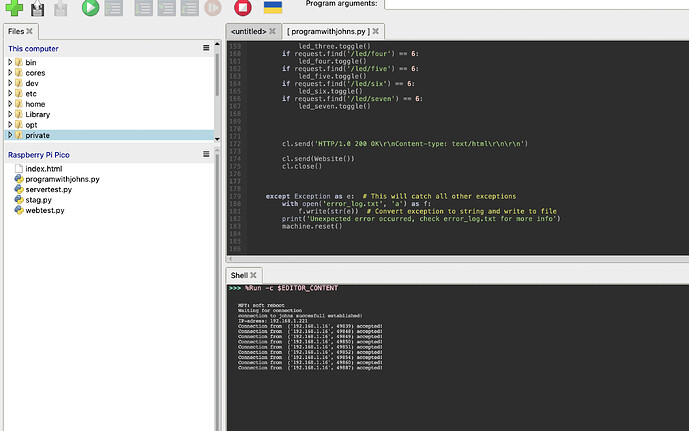Expand the dev folder
The width and height of the screenshot is (689, 431).
(x=10, y=83)
